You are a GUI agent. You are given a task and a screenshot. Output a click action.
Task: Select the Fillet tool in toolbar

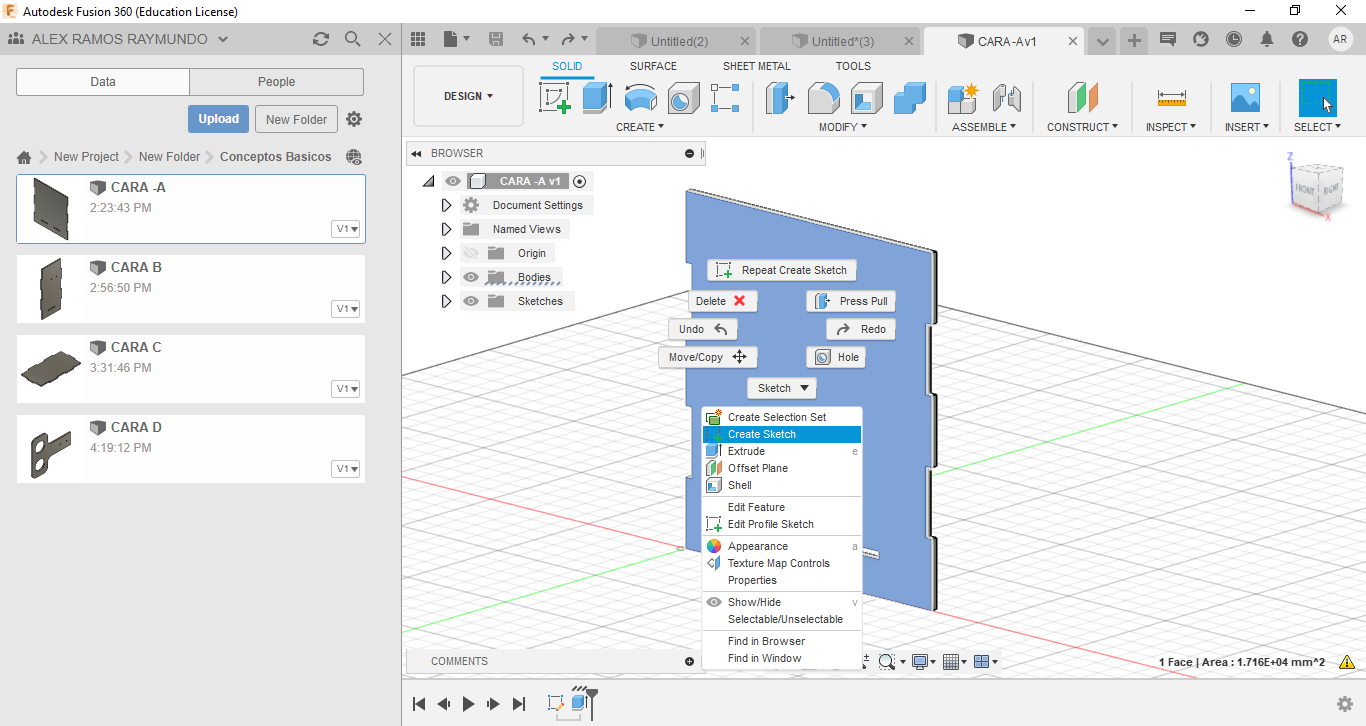[x=823, y=98]
